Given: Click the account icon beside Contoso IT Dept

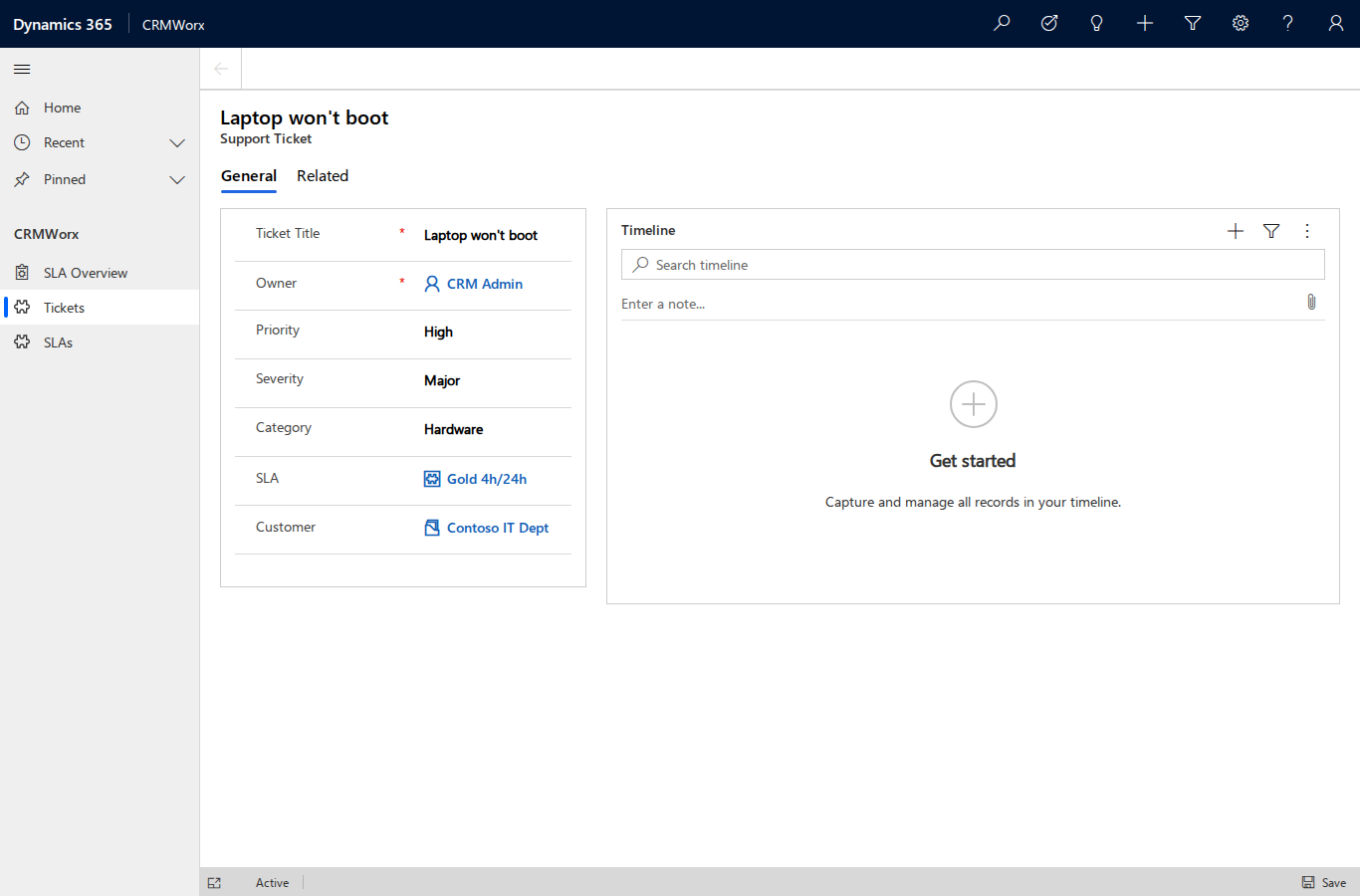Looking at the screenshot, I should [432, 528].
